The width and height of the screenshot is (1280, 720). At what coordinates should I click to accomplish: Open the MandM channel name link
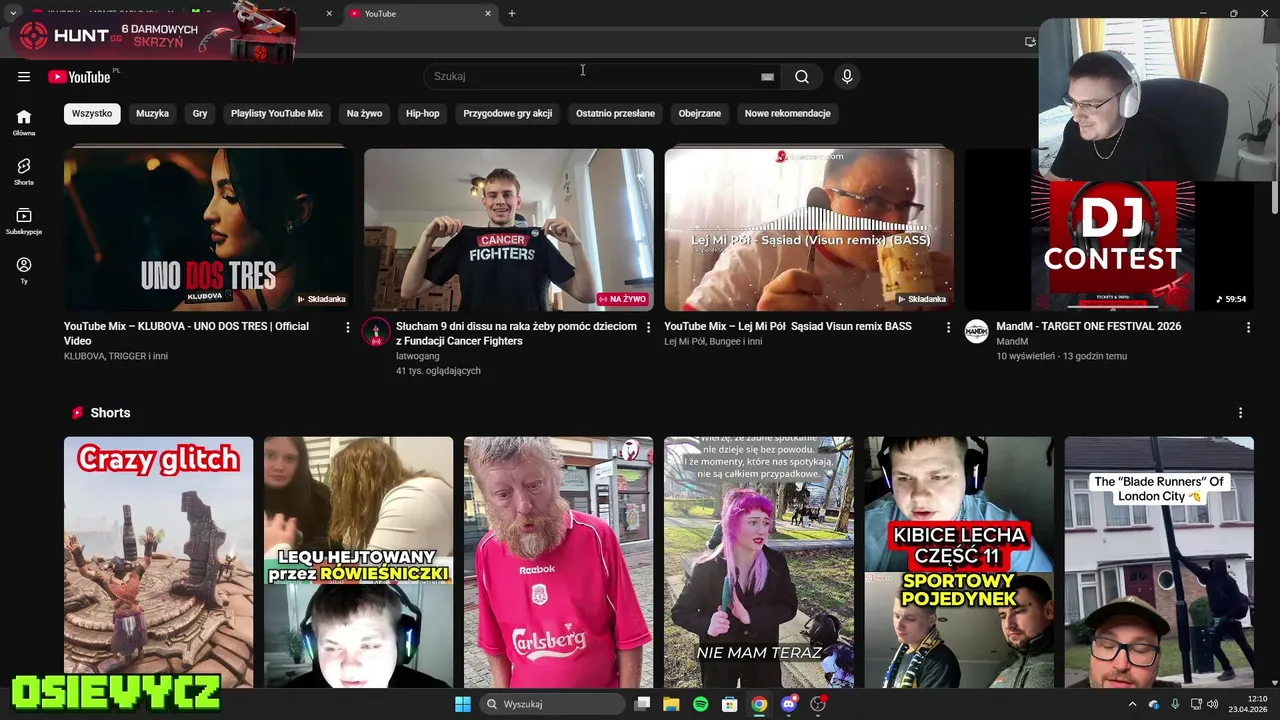point(1012,342)
